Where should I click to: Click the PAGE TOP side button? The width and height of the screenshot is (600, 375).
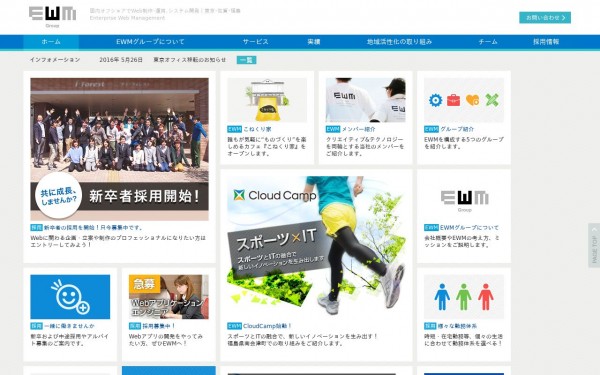click(x=594, y=245)
